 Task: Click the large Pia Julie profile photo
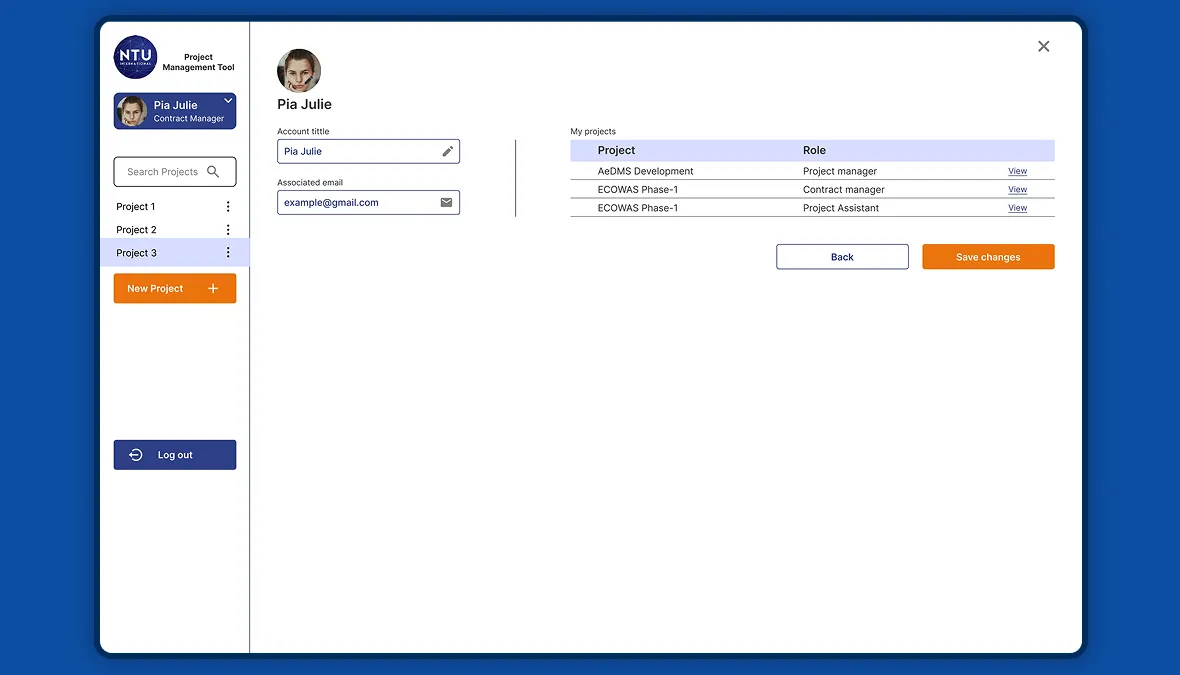point(299,71)
